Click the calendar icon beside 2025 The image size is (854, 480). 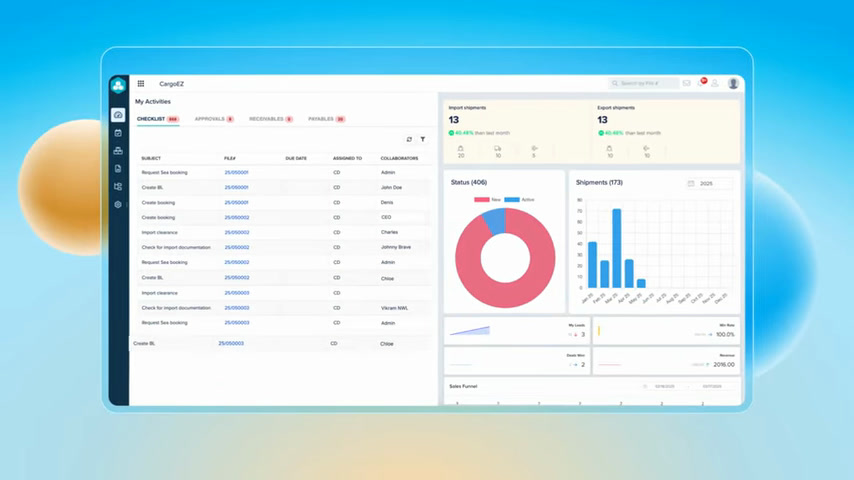(691, 184)
